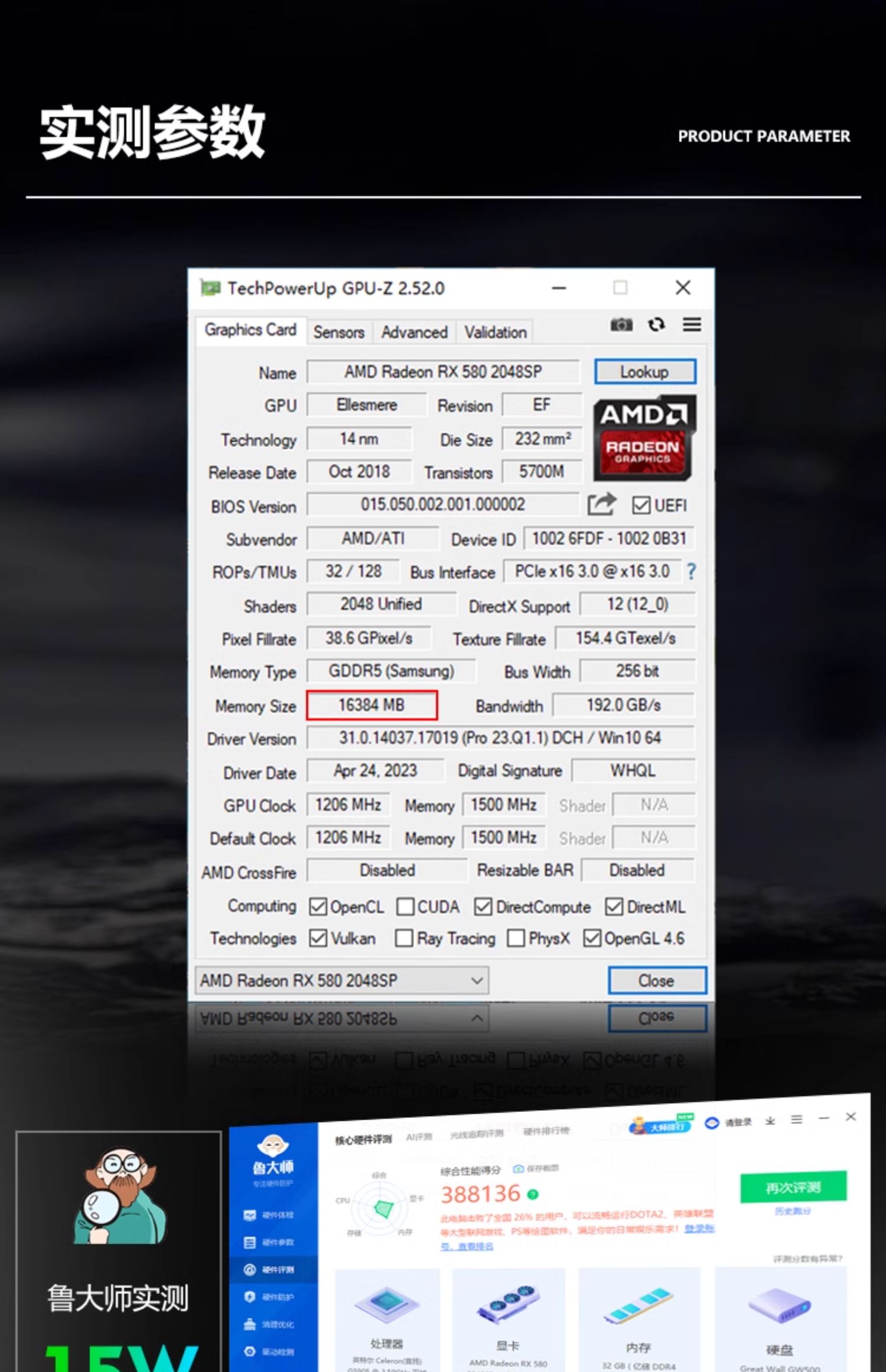Click the GPU field showing Ellesmere
886x1372 pixels.
click(x=367, y=405)
